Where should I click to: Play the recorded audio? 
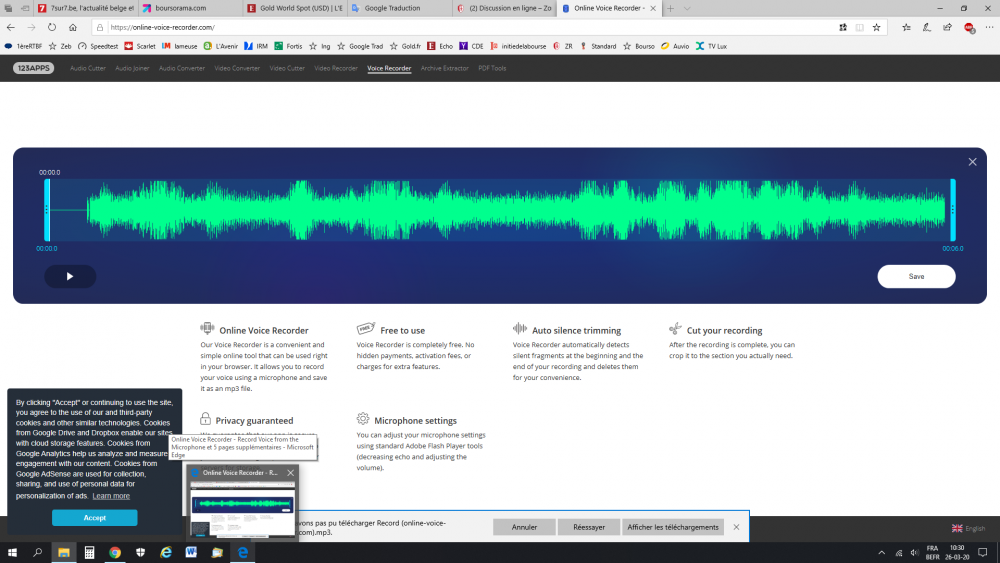70,276
